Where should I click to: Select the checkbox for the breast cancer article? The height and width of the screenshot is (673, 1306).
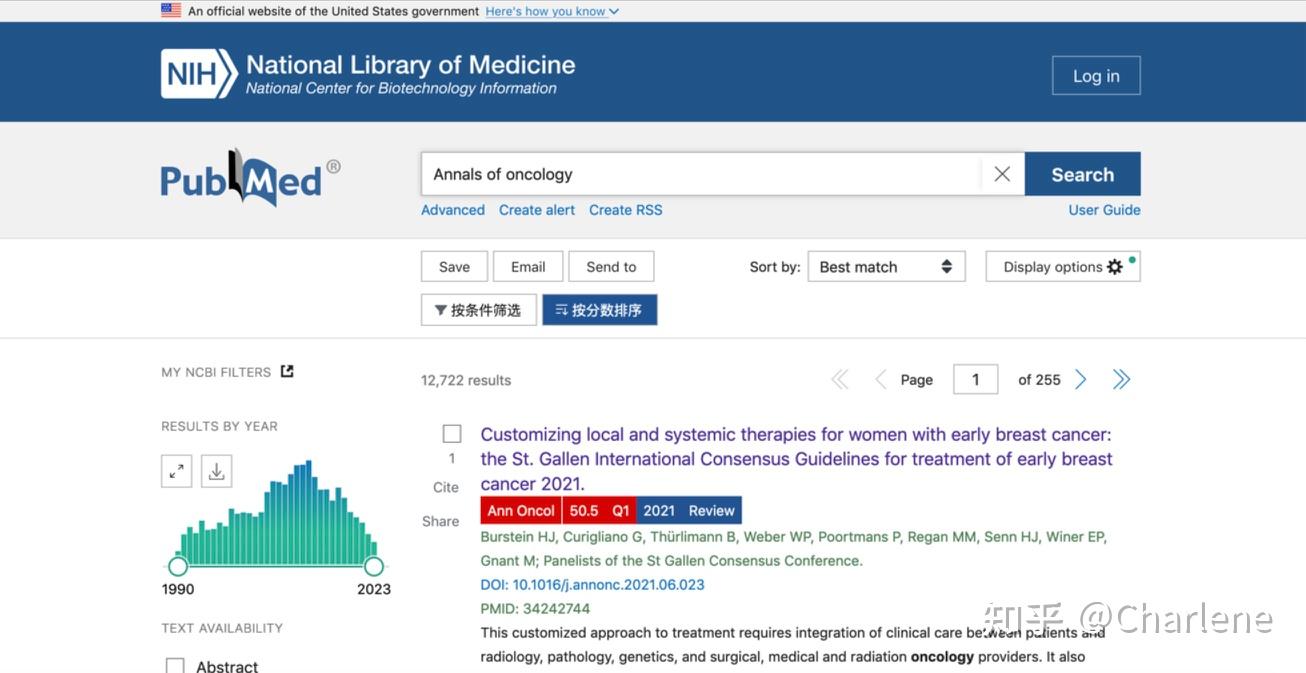(x=451, y=433)
